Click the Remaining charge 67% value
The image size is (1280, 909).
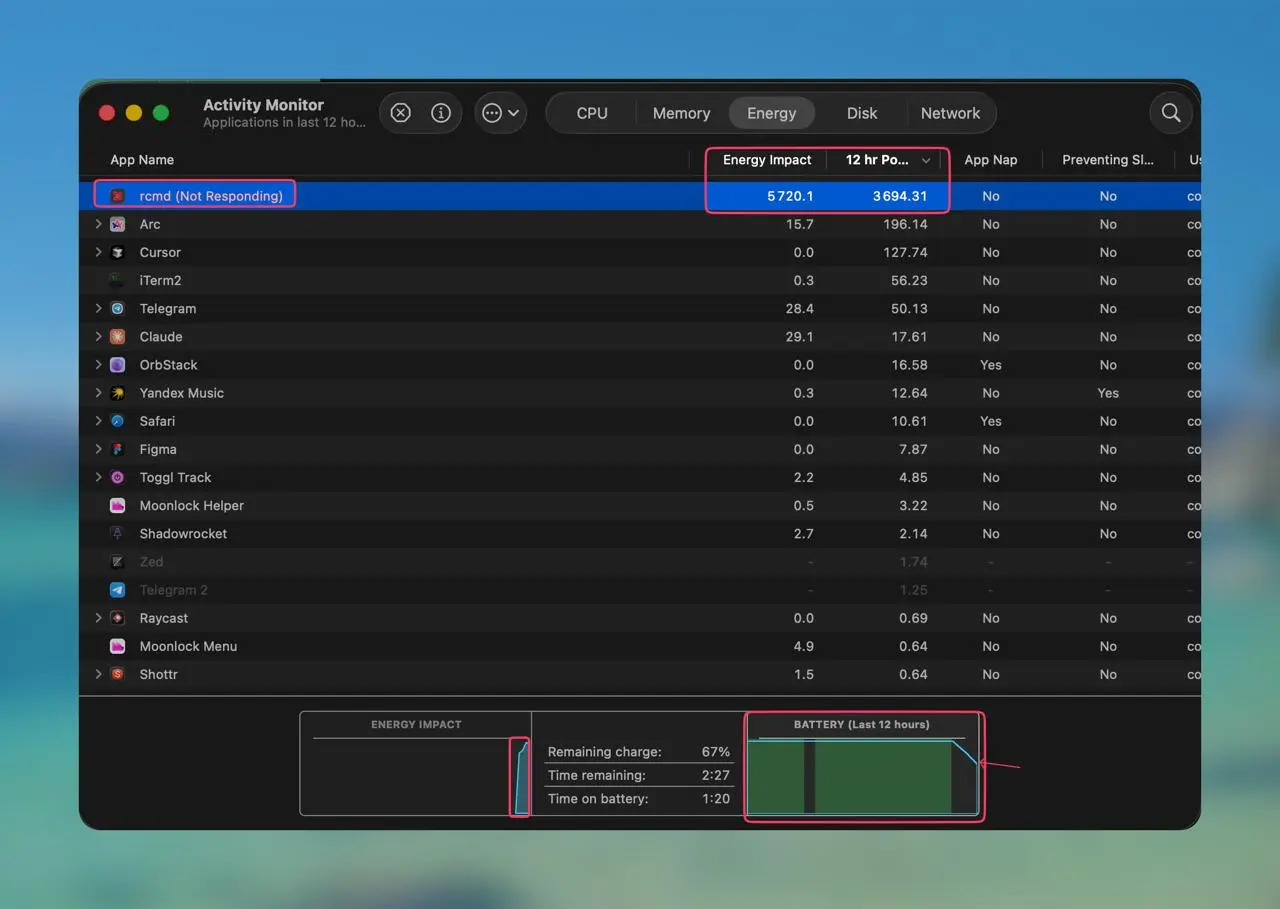pos(716,751)
